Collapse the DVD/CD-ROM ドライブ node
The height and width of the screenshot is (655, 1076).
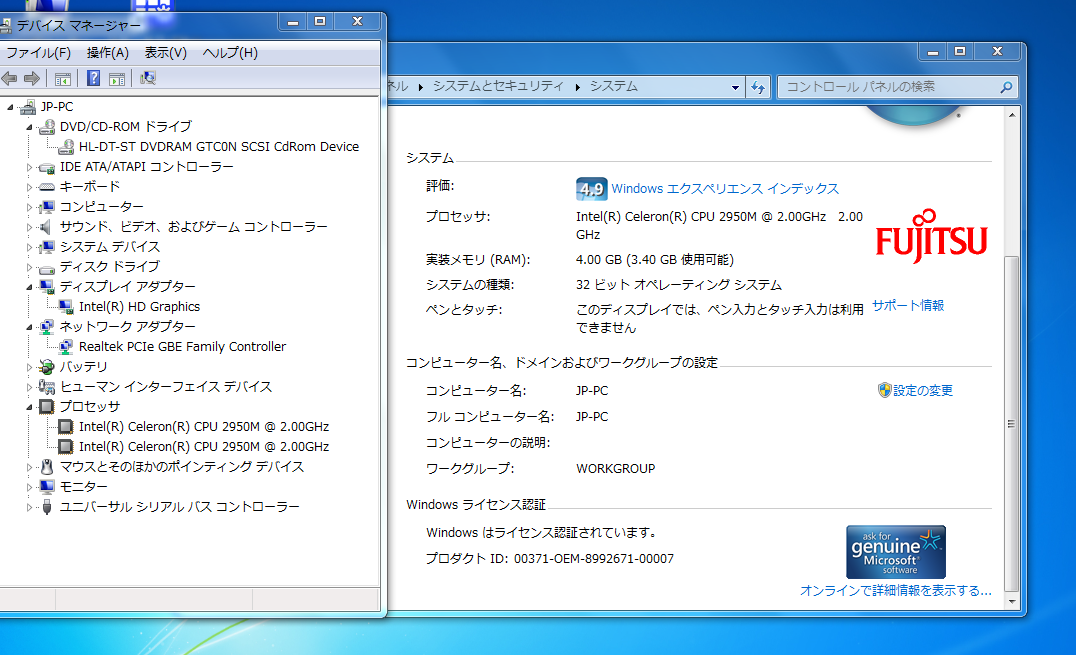tap(30, 127)
